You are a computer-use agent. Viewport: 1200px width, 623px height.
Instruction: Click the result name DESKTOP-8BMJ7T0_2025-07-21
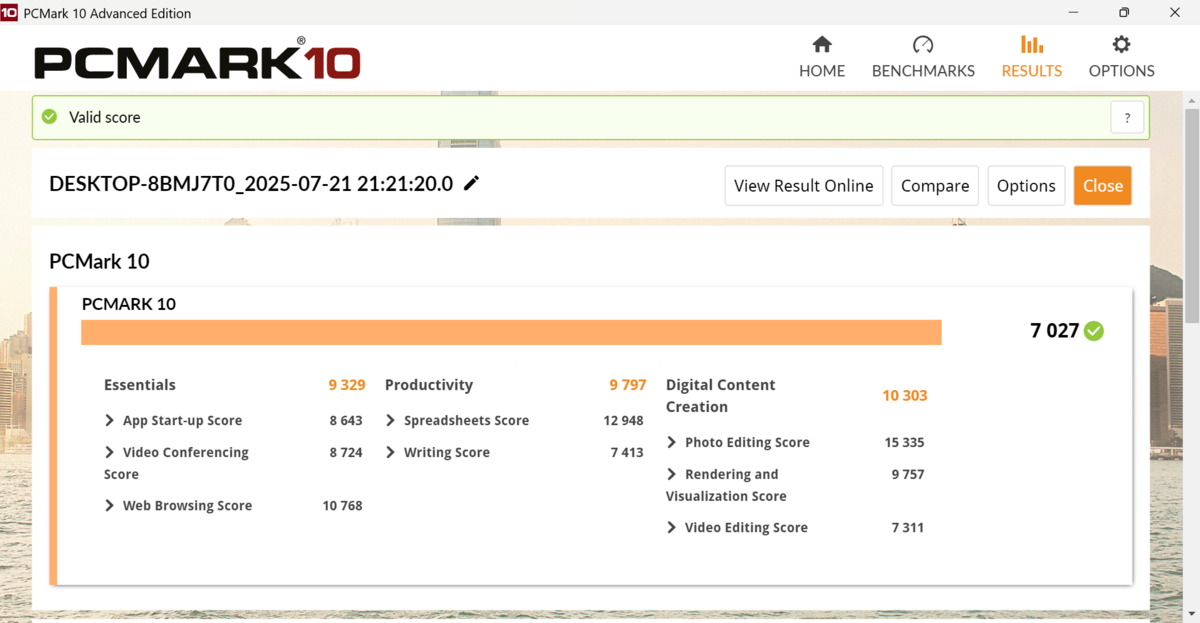point(251,183)
